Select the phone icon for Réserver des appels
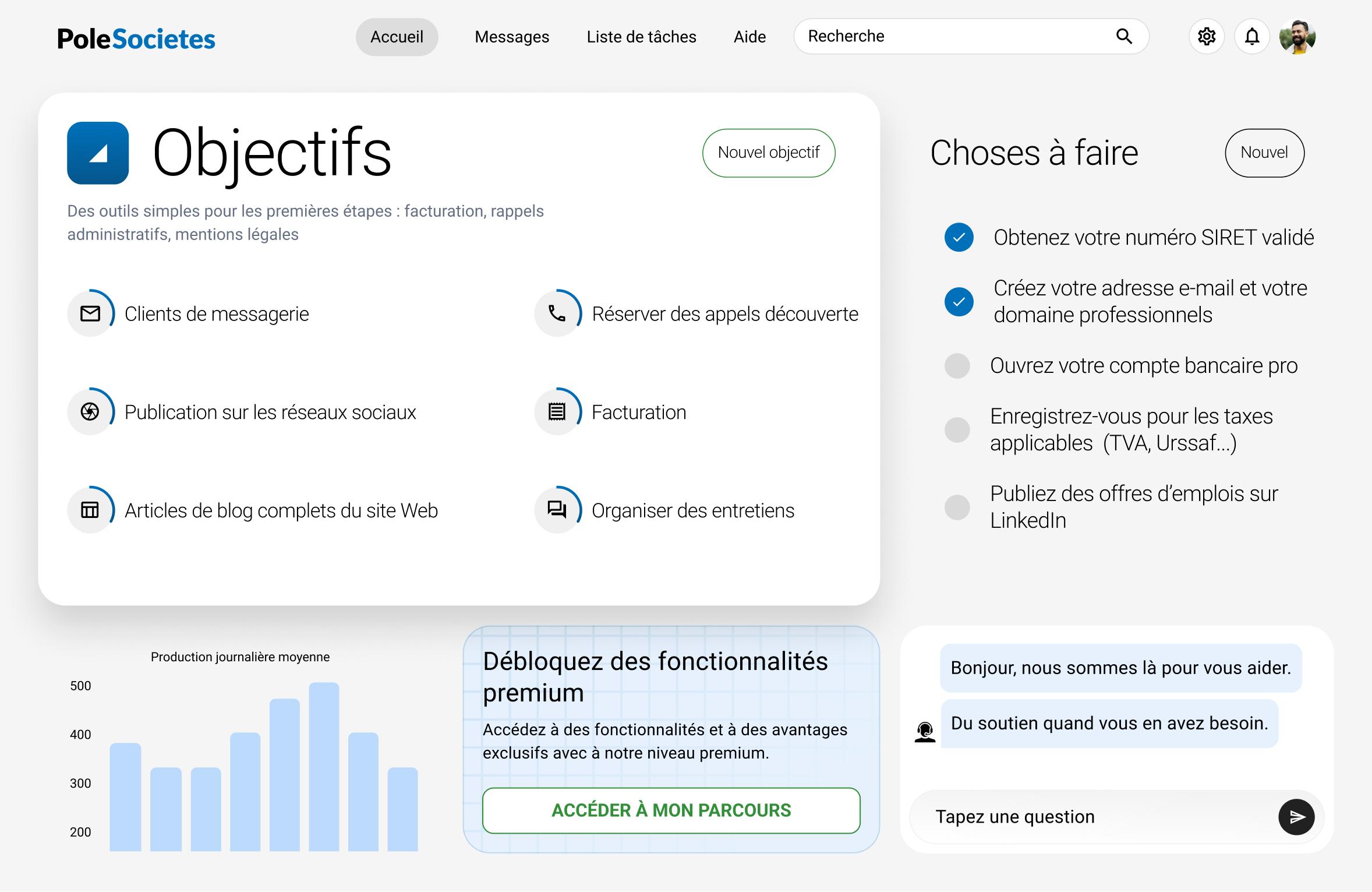 [557, 313]
